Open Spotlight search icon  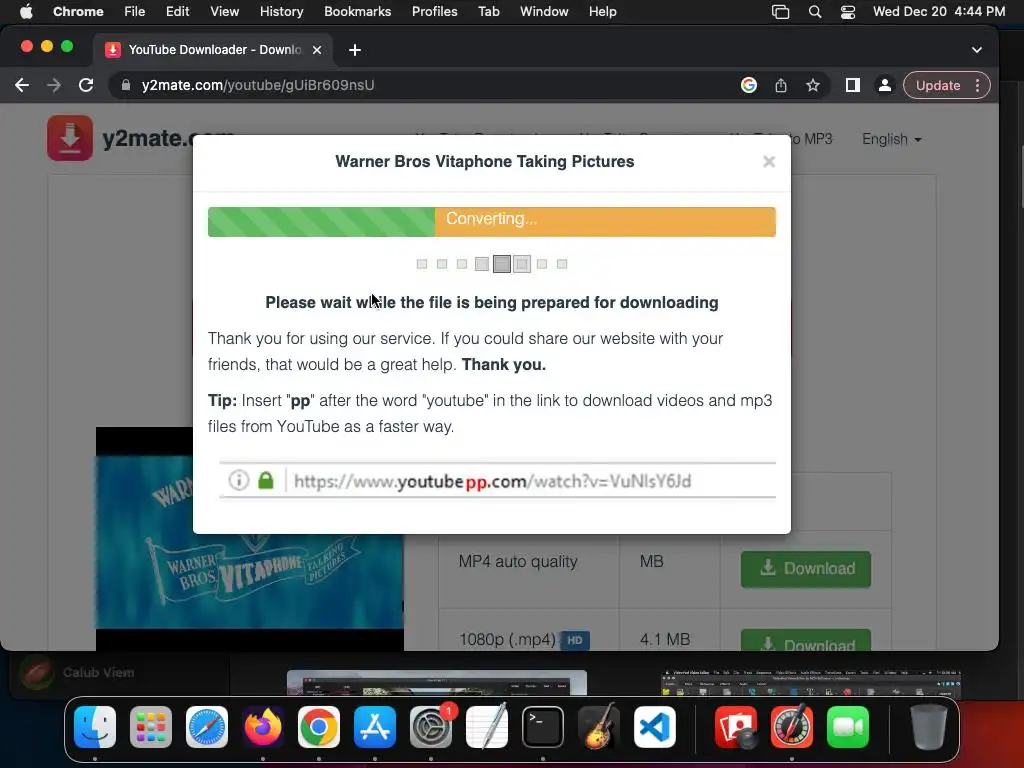coord(814,12)
